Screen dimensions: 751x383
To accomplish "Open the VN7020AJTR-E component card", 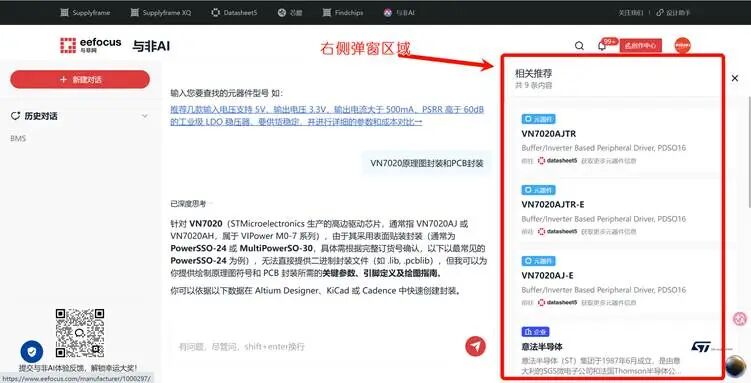I will click(614, 214).
